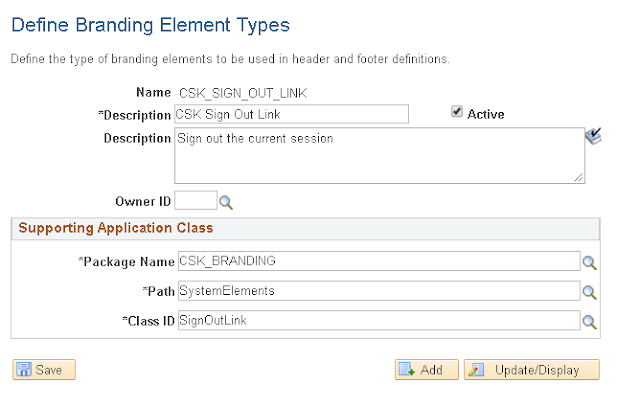Click the Path field containing SystemElements
The height and width of the screenshot is (407, 640).
click(x=377, y=292)
